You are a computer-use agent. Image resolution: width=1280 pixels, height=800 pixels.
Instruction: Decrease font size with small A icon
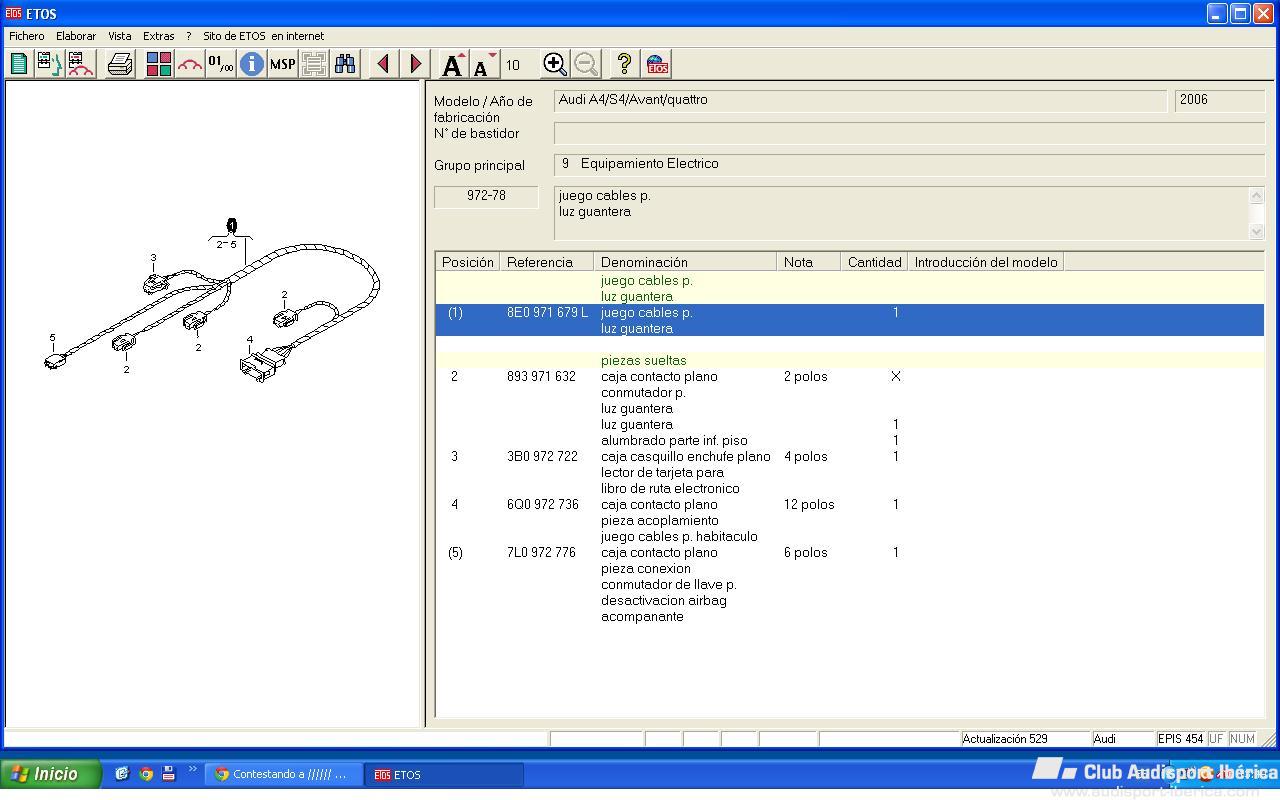484,64
